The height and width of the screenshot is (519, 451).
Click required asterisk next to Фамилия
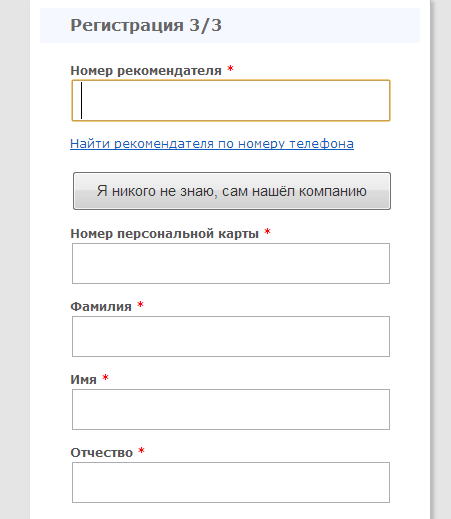click(140, 304)
